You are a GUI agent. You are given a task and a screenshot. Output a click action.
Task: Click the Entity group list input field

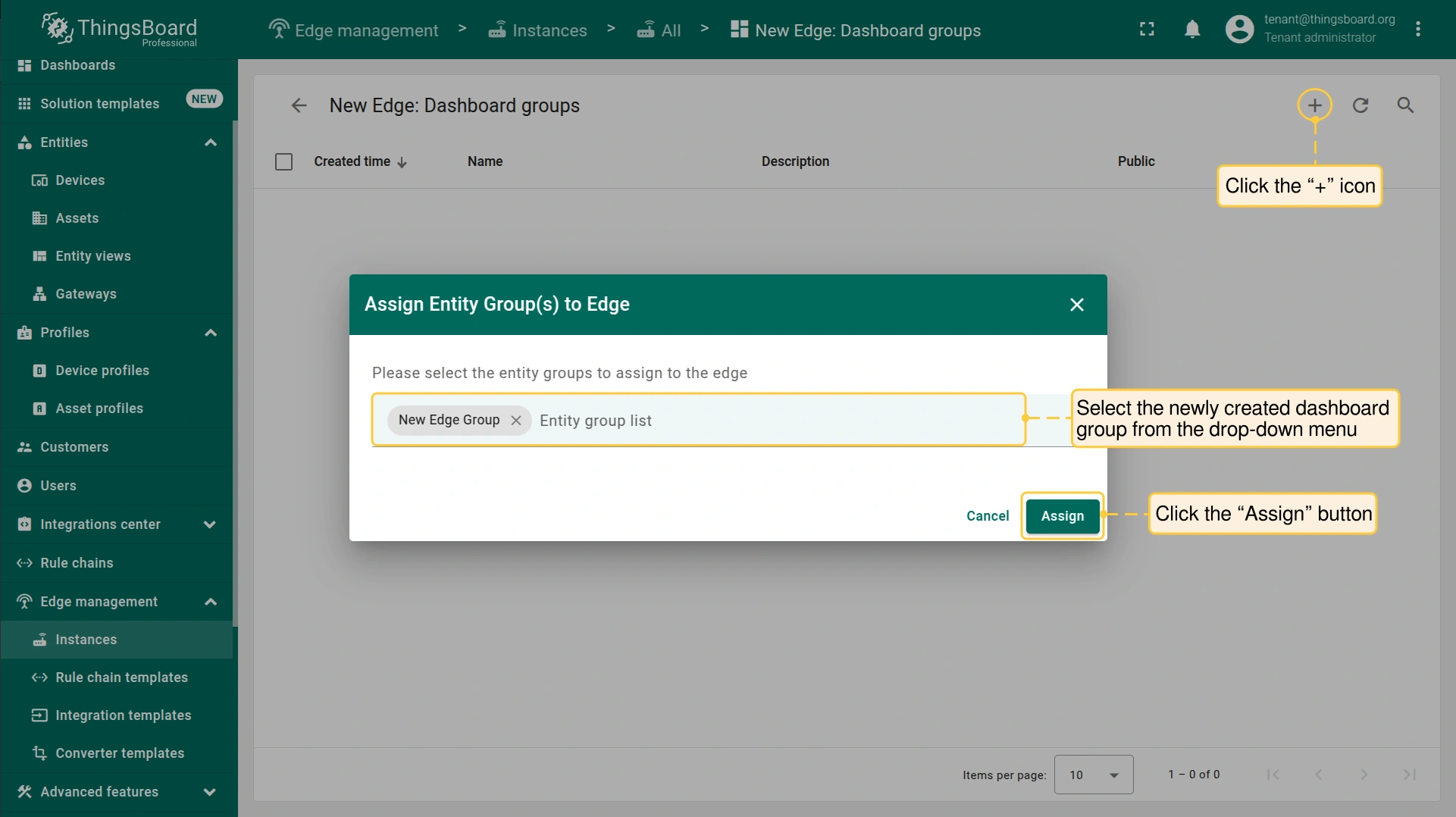click(x=773, y=421)
